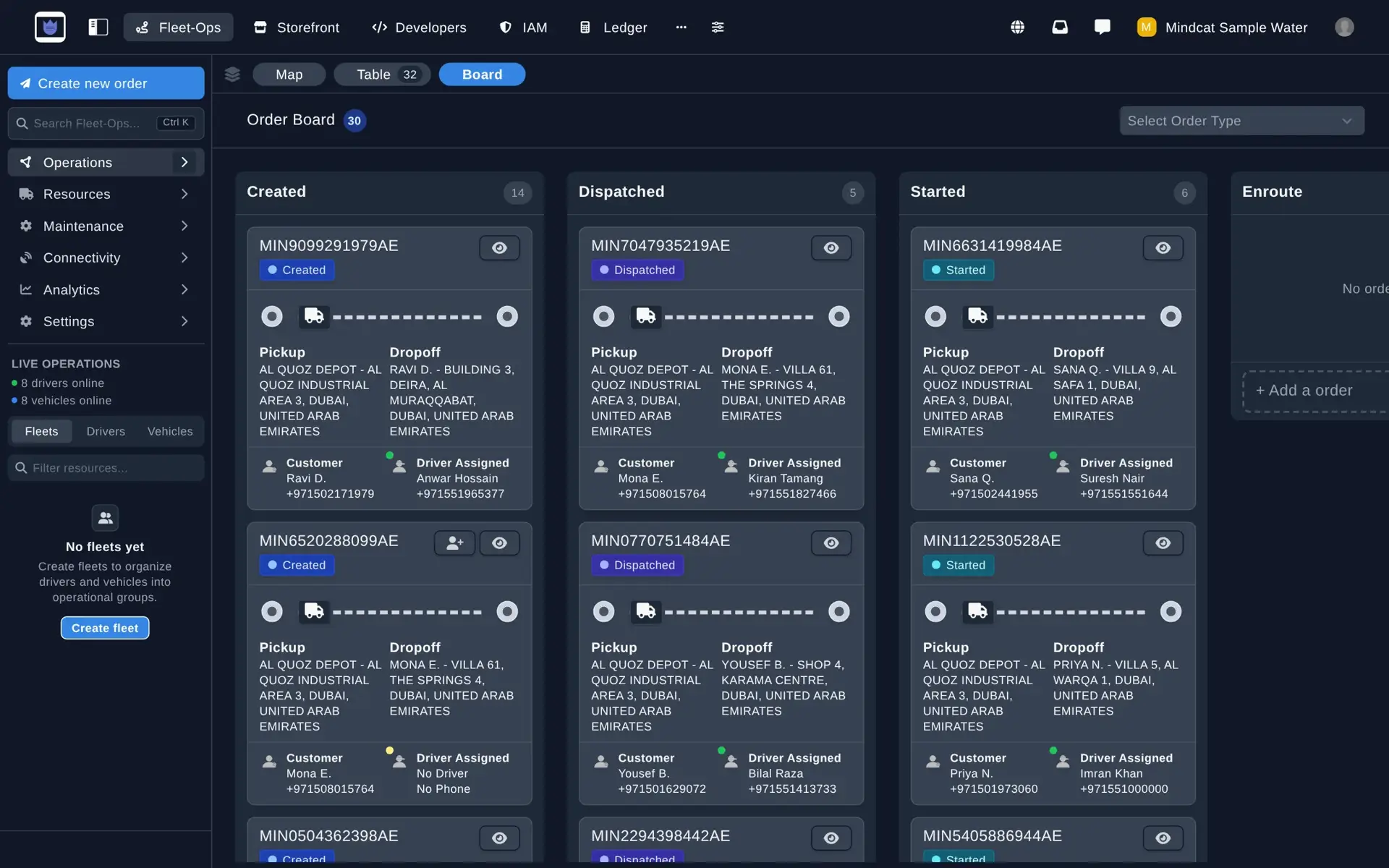1389x868 pixels.
Task: Click the layers stack icon
Action: (x=232, y=75)
